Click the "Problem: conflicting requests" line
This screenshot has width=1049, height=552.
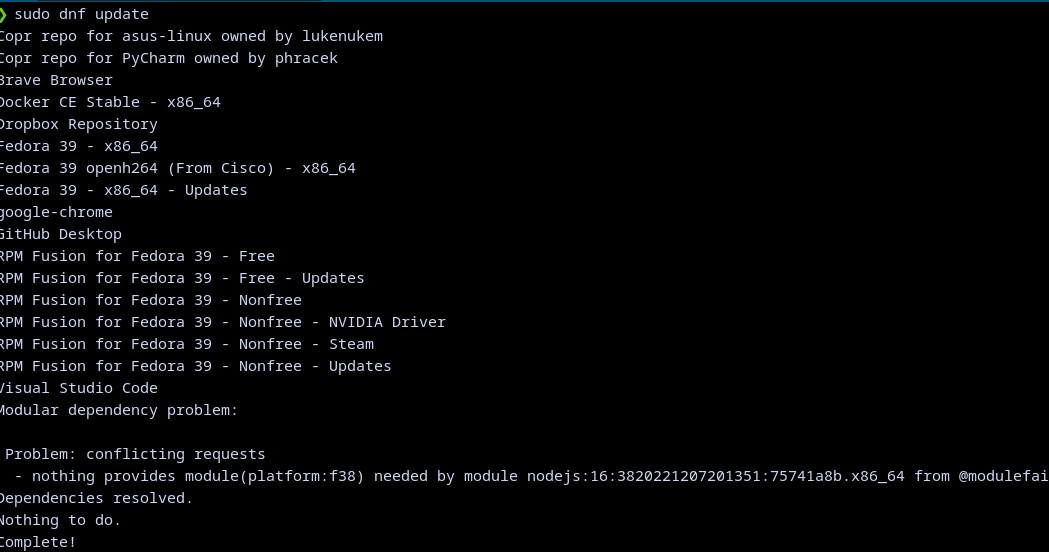pyautogui.click(x=135, y=454)
